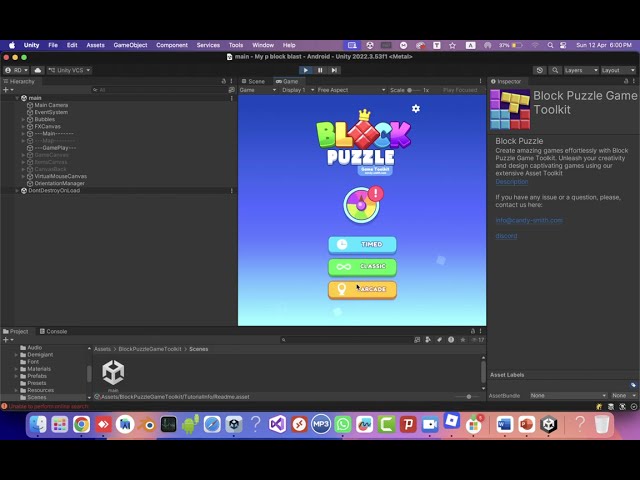Add new object in Hierarchy plus button
The height and width of the screenshot is (480, 640).
pyautogui.click(x=8, y=90)
